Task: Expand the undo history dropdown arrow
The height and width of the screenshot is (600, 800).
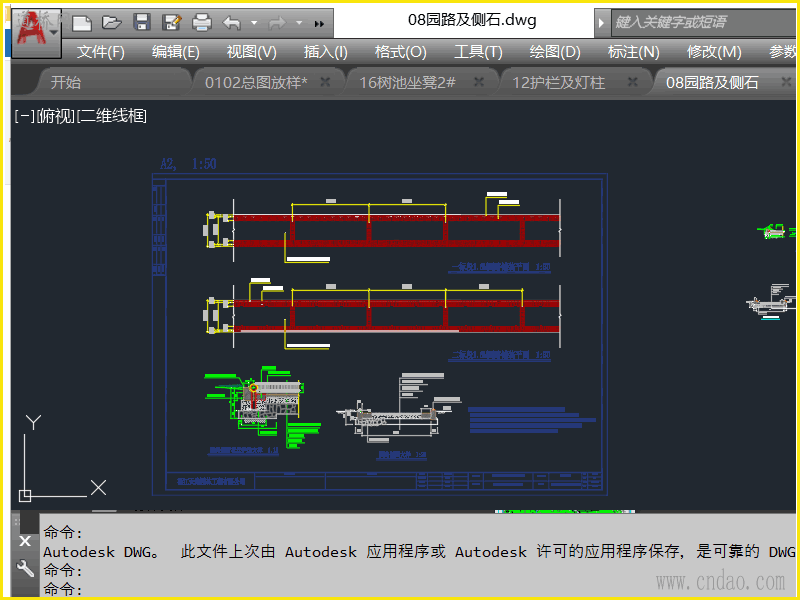Action: (254, 23)
